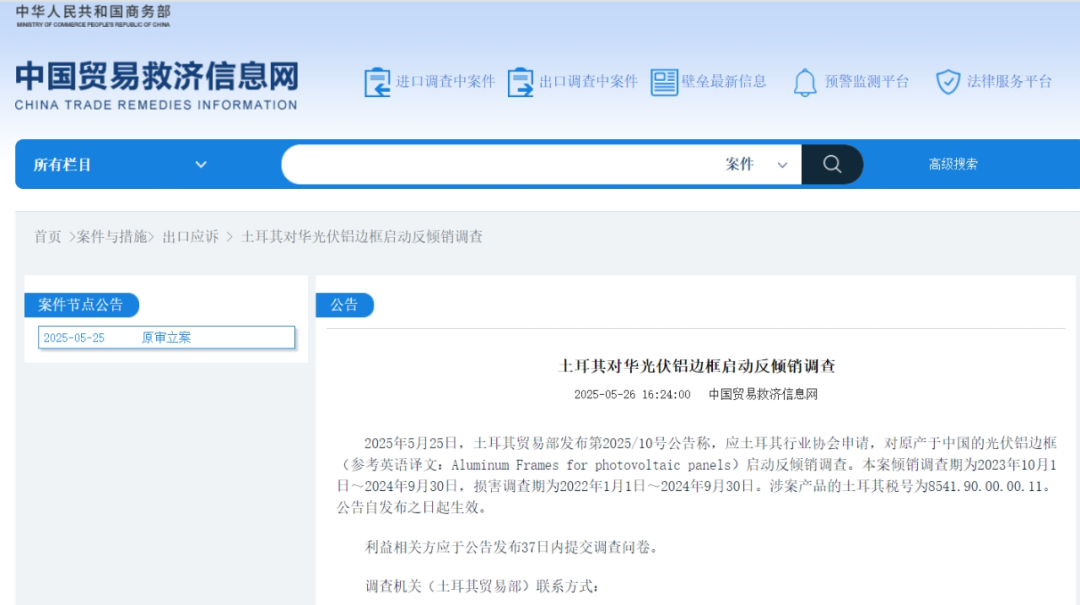Image resolution: width=1080 pixels, height=605 pixels.
Task: Click breadcrumb 土耳其对华光伏铝边框启动反倾销调查
Action: (x=362, y=236)
